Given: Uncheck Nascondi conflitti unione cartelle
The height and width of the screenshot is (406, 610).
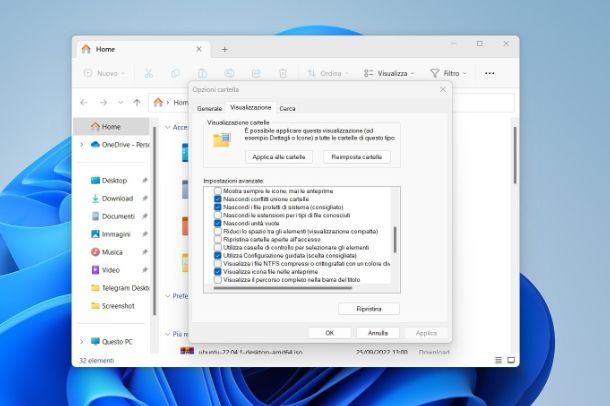Looking at the screenshot, I should coord(218,199).
